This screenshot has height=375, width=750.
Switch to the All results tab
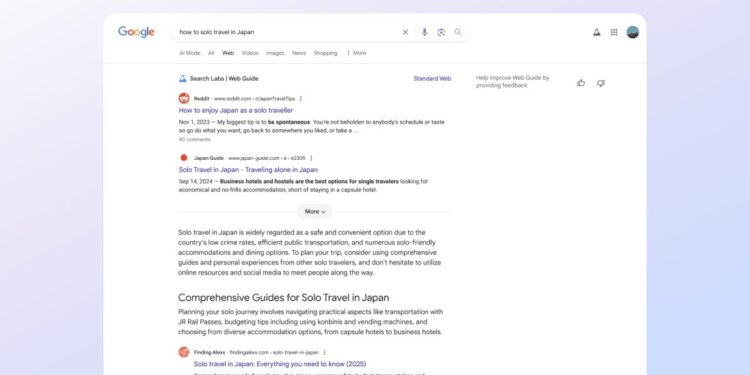211,53
